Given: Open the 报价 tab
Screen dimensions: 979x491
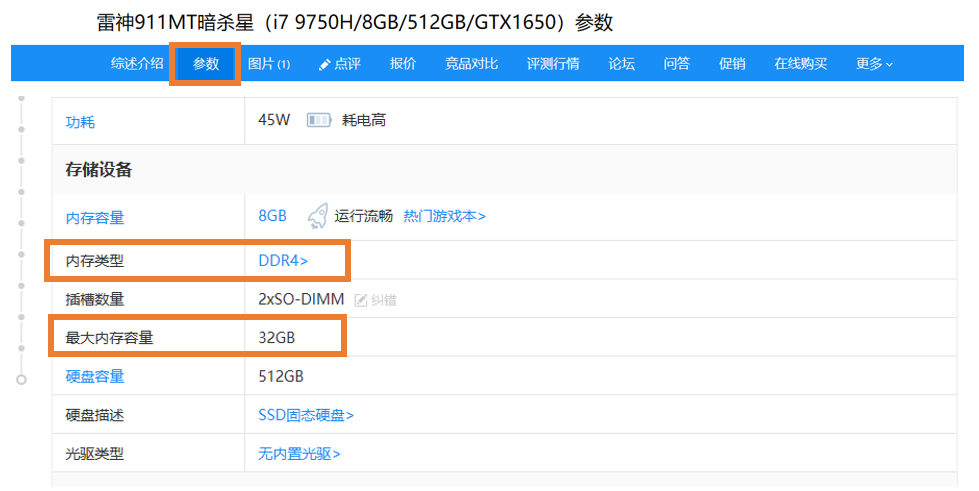Looking at the screenshot, I should (403, 64).
